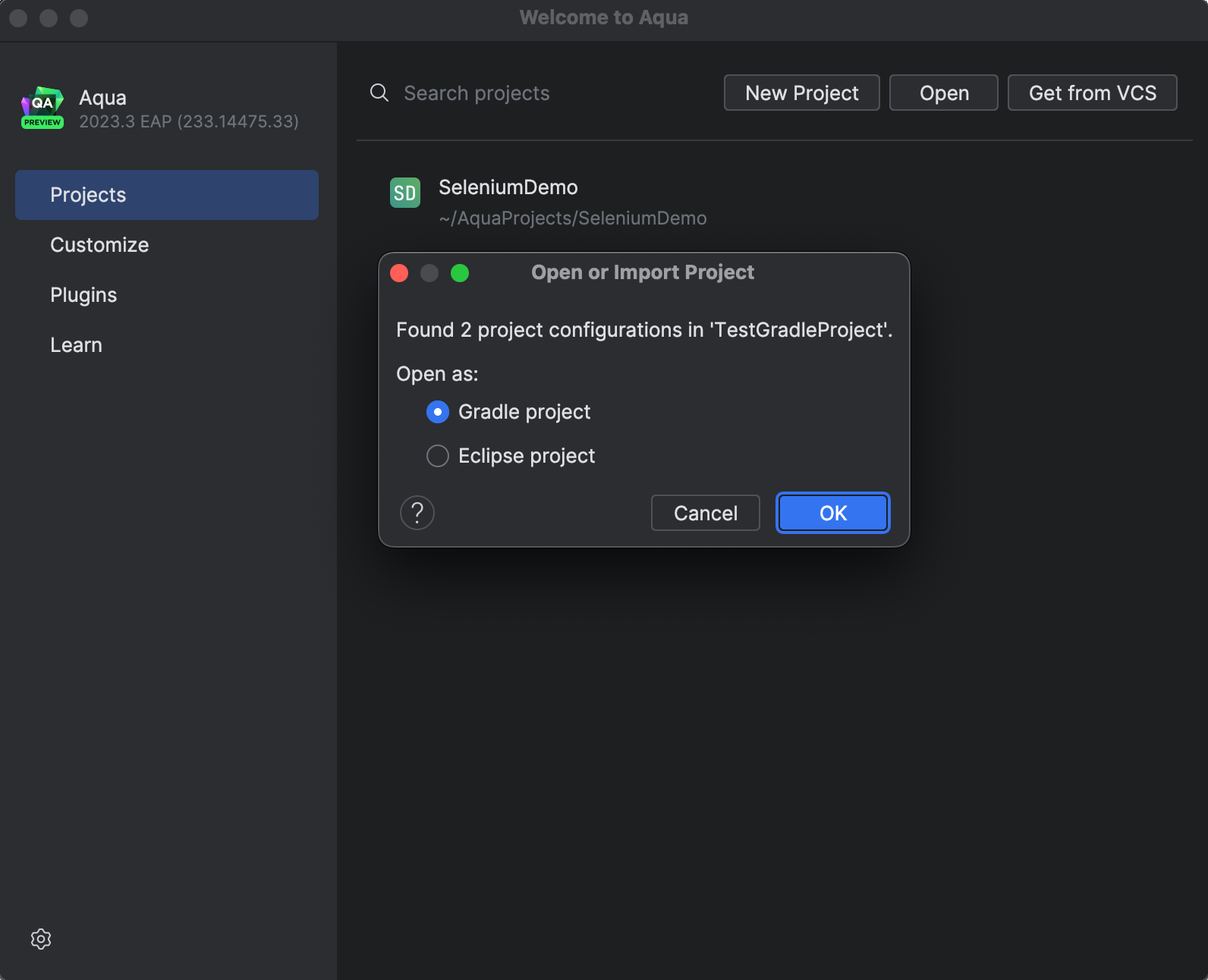Select the Eclipse project radio button
The image size is (1208, 980).
tap(438, 456)
